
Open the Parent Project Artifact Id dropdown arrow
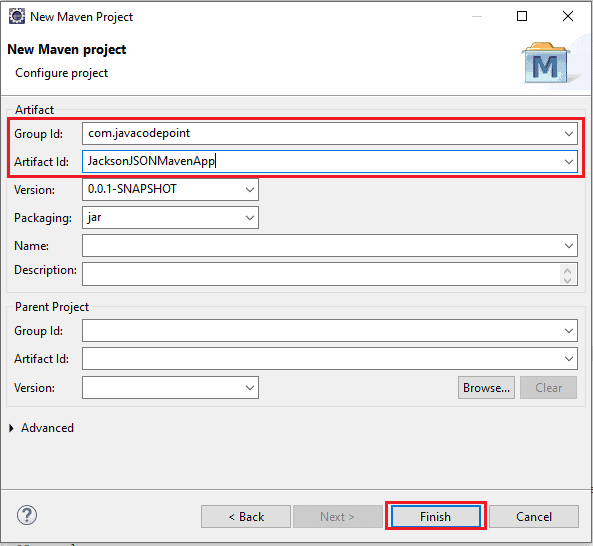(x=568, y=359)
